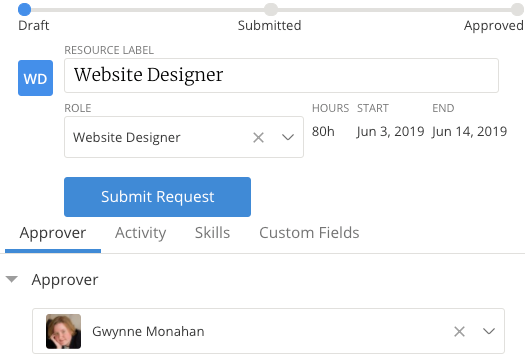Viewport: 525px width, 360px height.
Task: Clear the Website Designer role selection
Action: (x=258, y=137)
